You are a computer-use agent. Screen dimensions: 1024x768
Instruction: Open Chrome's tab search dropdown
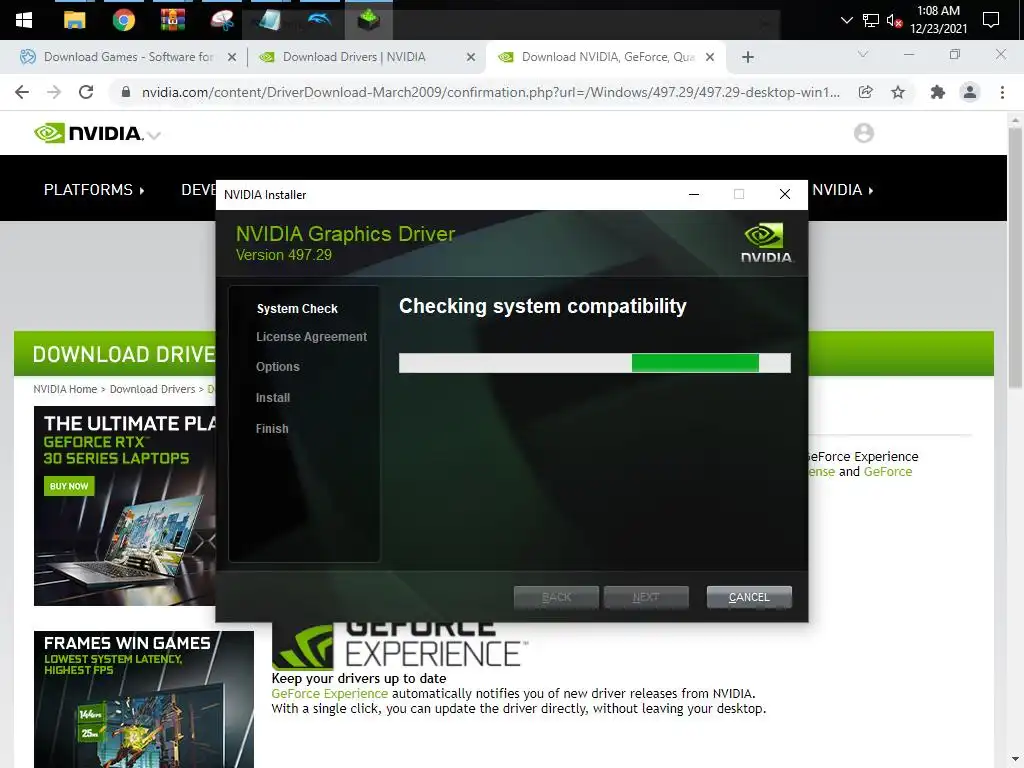click(863, 54)
